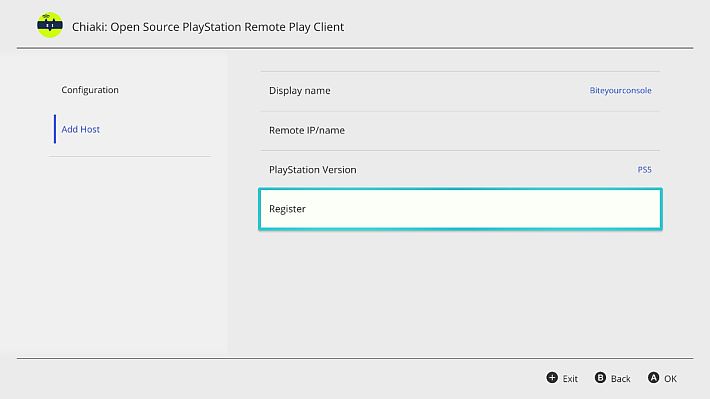Click the Display name label text
Image resolution: width=710 pixels, height=399 pixels.
tap(299, 91)
